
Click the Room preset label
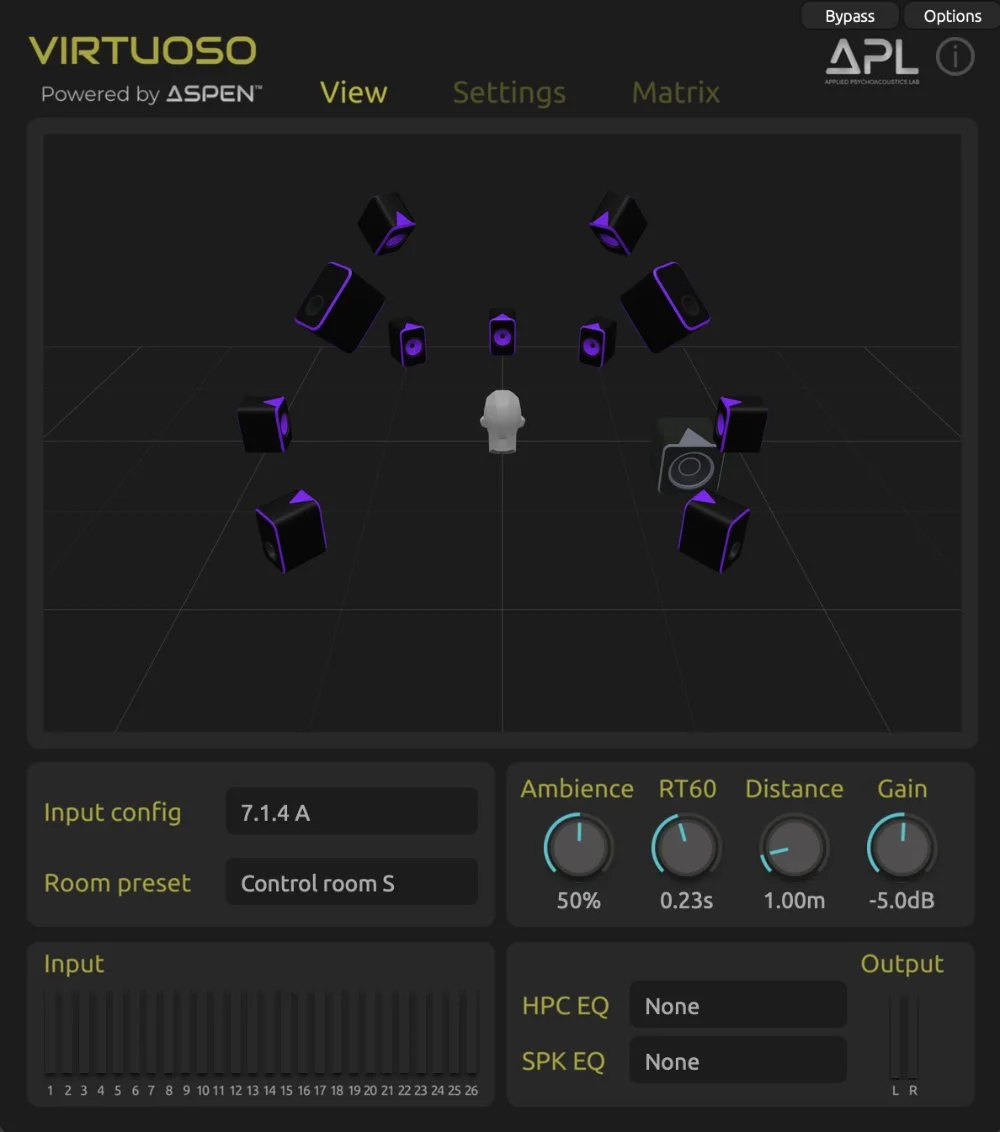[x=118, y=883]
